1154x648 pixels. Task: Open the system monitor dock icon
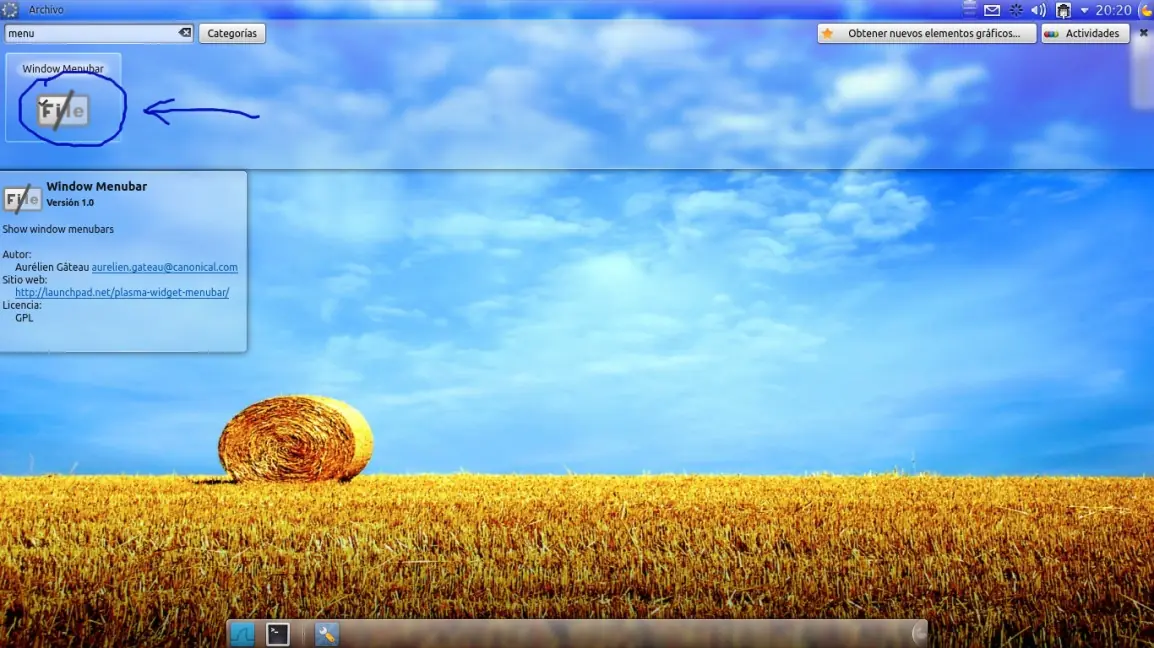click(x=242, y=634)
